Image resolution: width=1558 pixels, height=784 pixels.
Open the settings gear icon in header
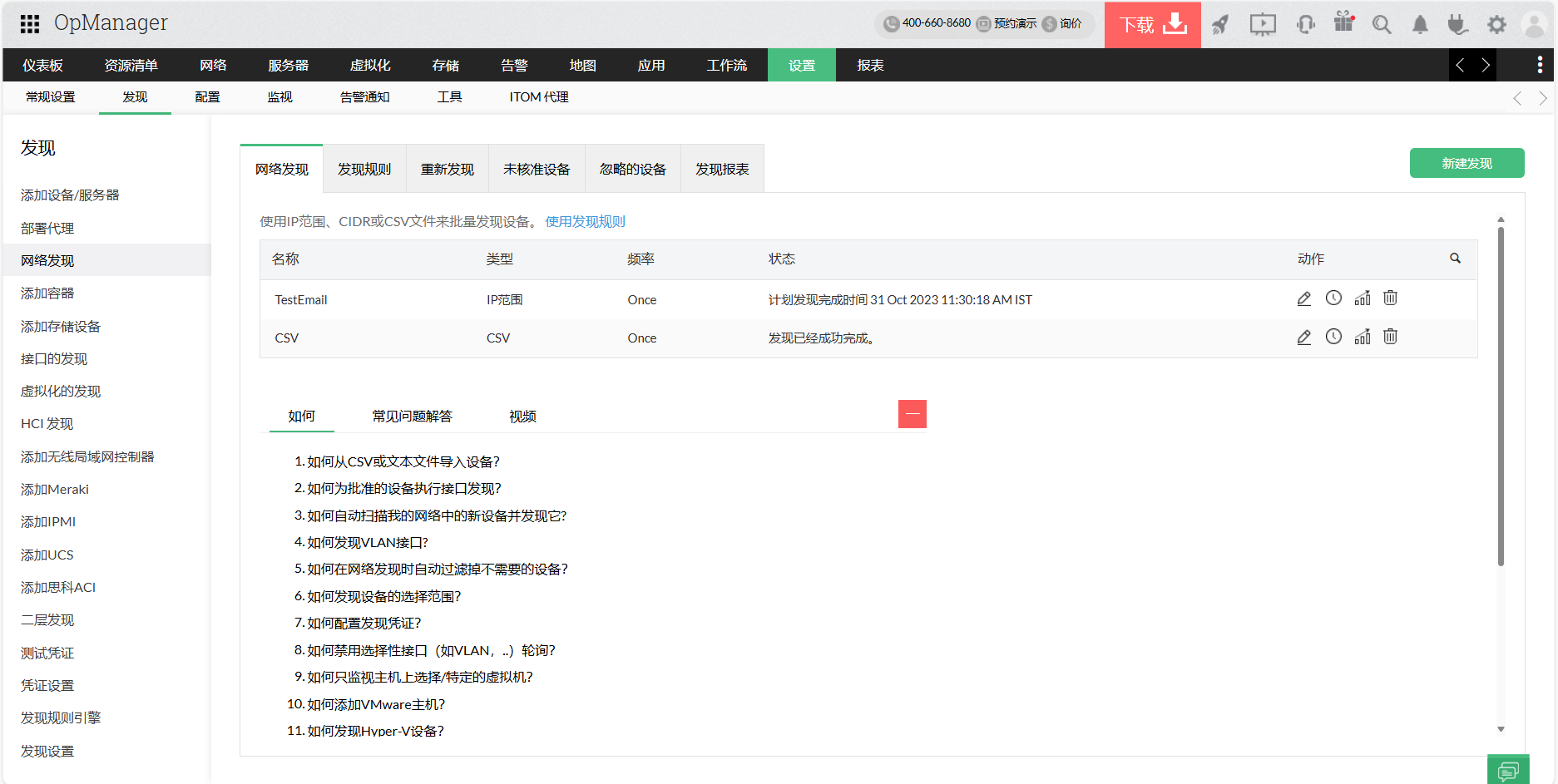[x=1496, y=25]
